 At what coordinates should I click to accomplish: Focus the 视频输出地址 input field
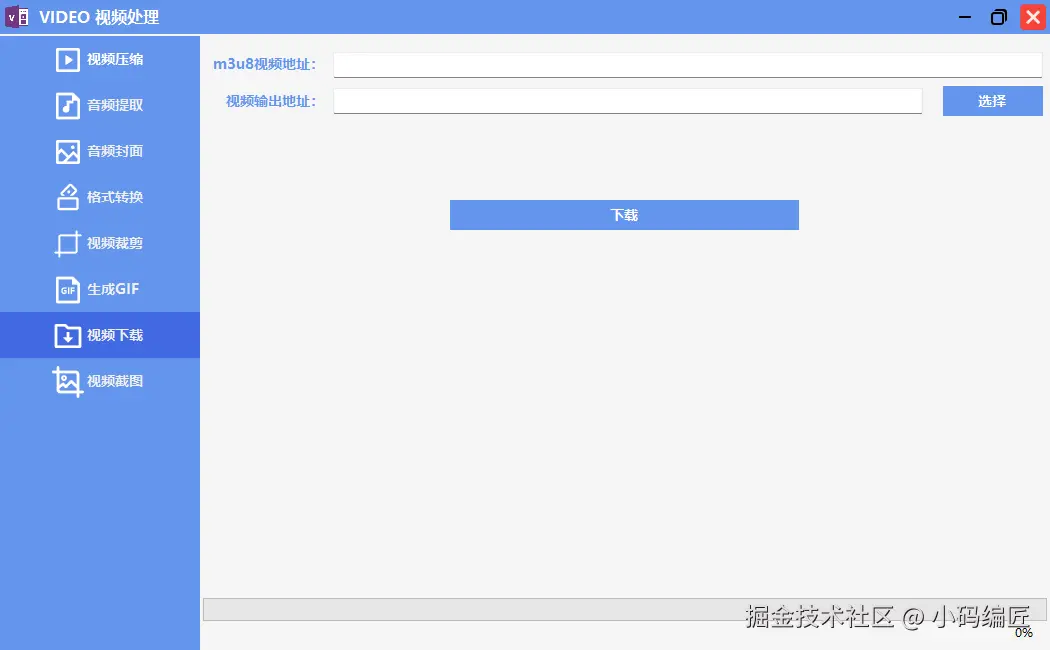coord(628,101)
